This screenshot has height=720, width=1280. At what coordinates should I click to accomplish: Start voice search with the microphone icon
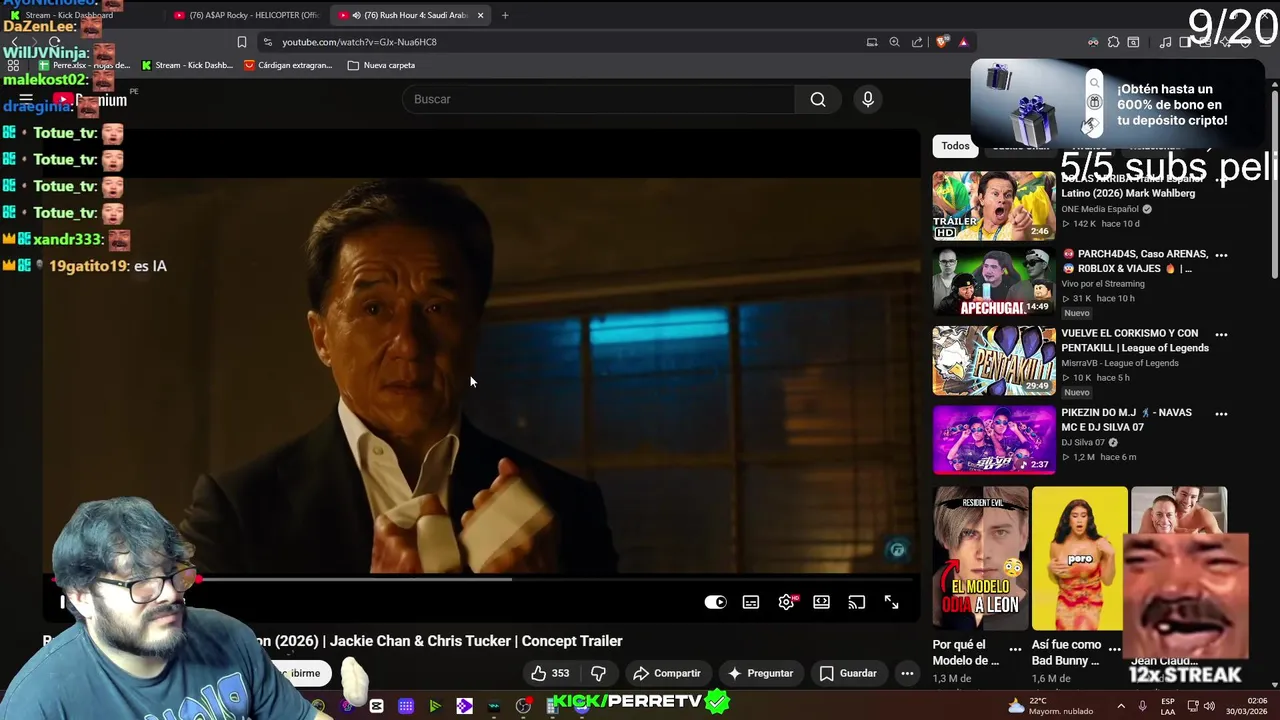(868, 99)
